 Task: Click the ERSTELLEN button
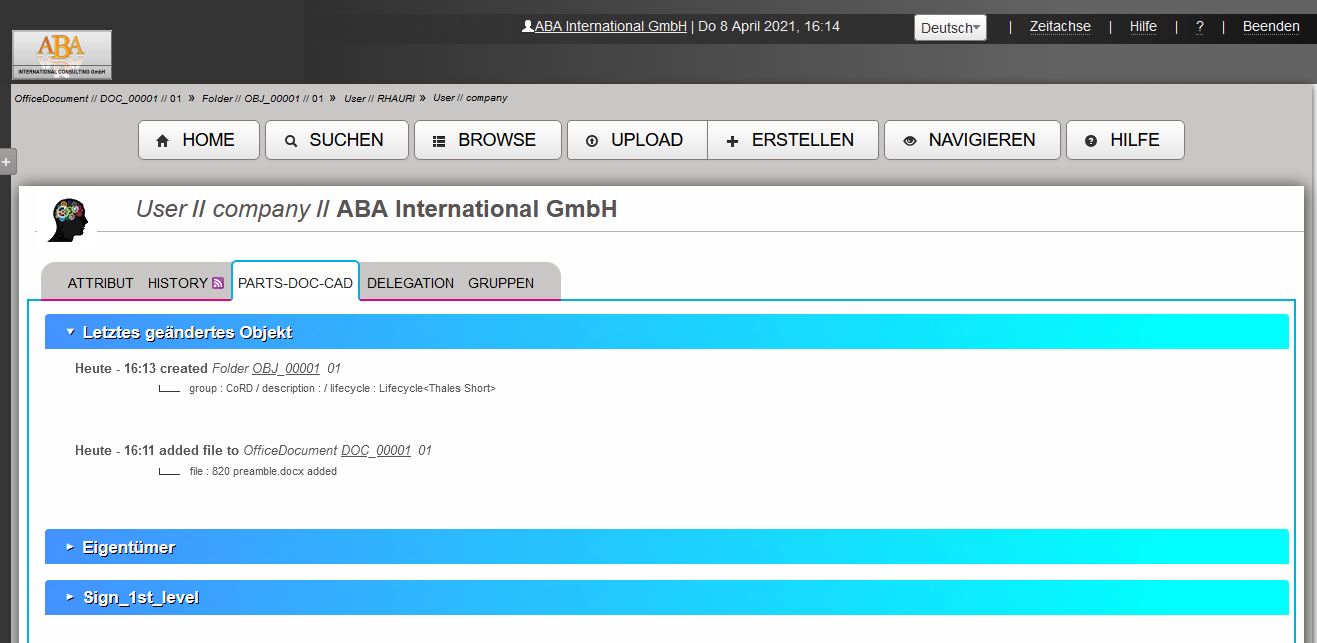pyautogui.click(x=793, y=140)
